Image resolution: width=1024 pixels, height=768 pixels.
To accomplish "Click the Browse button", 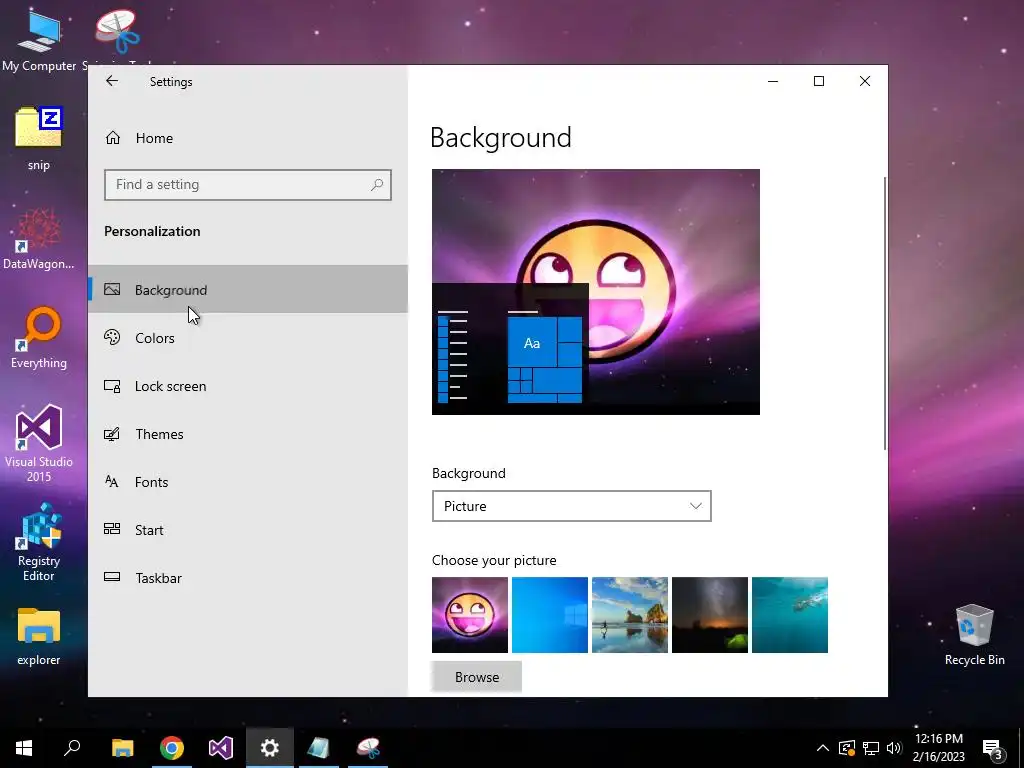I will point(477,677).
